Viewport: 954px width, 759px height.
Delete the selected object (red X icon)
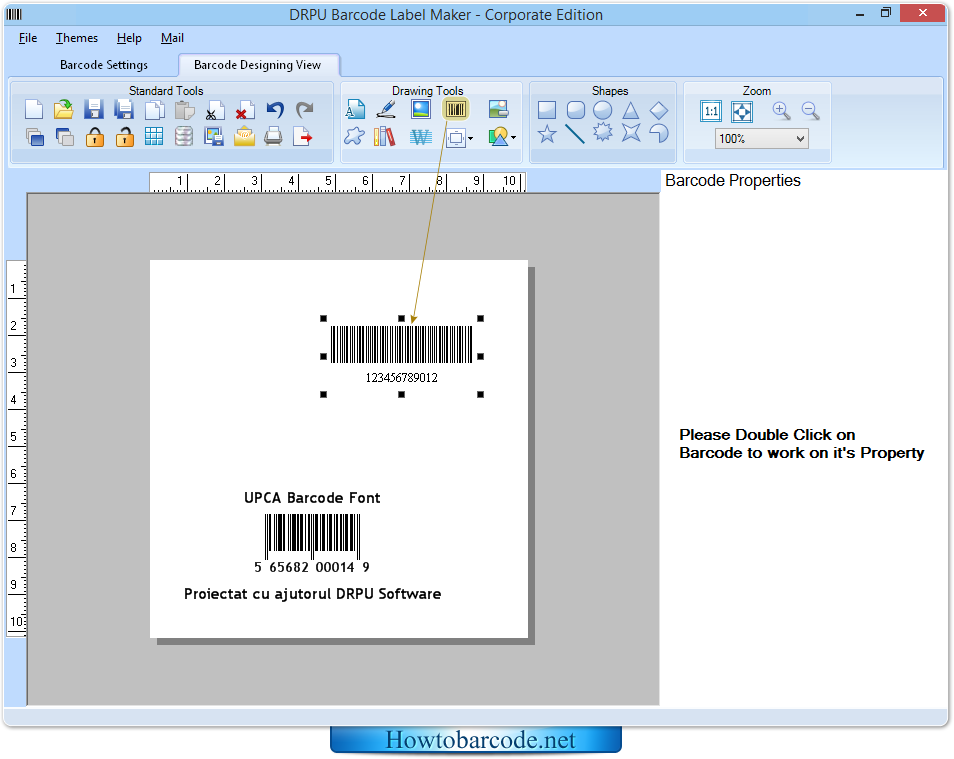click(x=245, y=110)
